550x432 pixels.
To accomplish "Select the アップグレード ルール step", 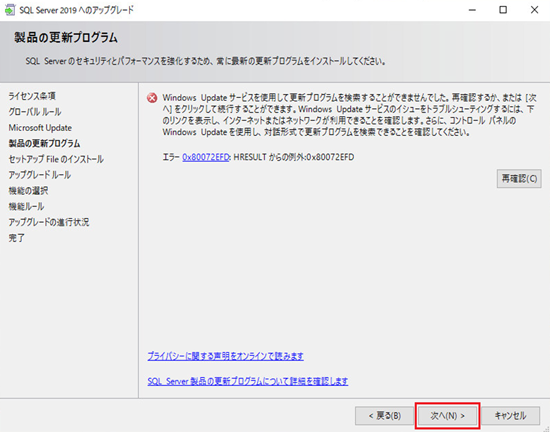I will tap(40, 175).
